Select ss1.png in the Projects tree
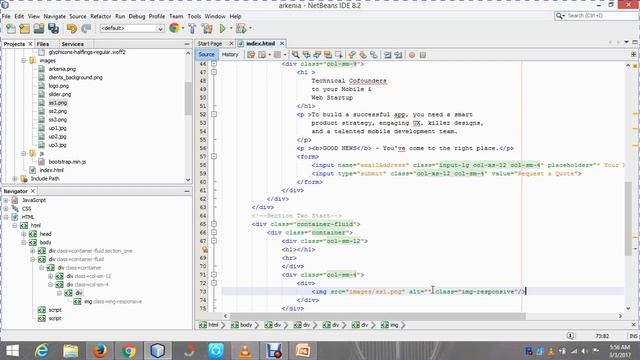The height and width of the screenshot is (360, 640). point(58,103)
